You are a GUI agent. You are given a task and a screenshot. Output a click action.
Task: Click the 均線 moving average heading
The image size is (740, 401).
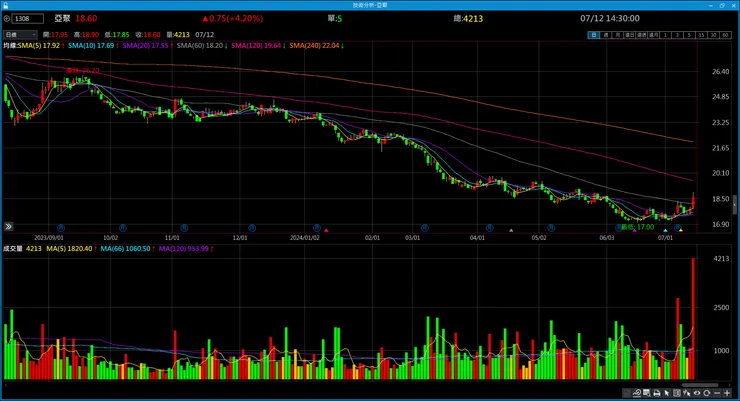click(10, 46)
